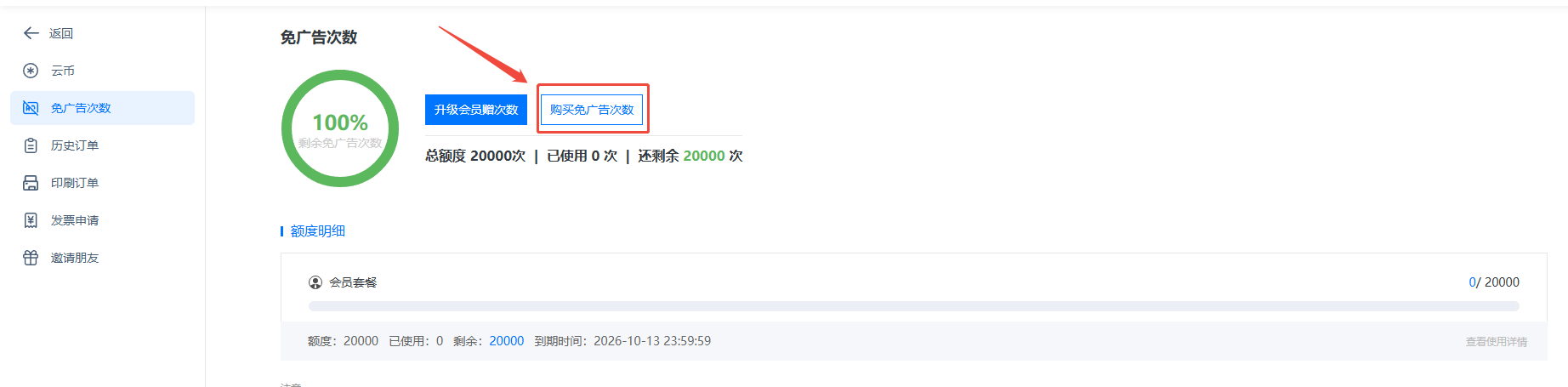Open the 云币 menu item

pos(102,71)
